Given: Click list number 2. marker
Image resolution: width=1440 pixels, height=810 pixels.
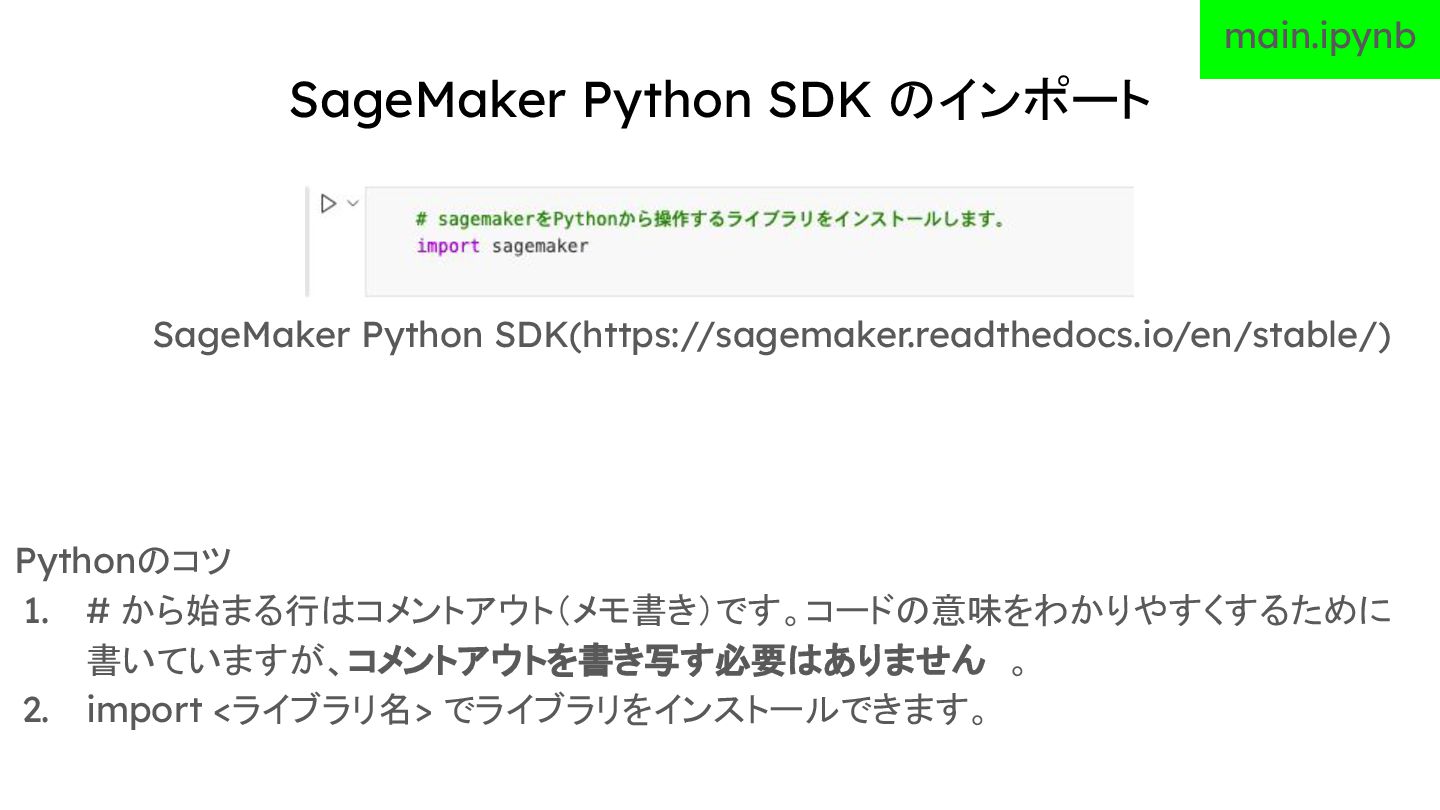Looking at the screenshot, I should [x=37, y=711].
